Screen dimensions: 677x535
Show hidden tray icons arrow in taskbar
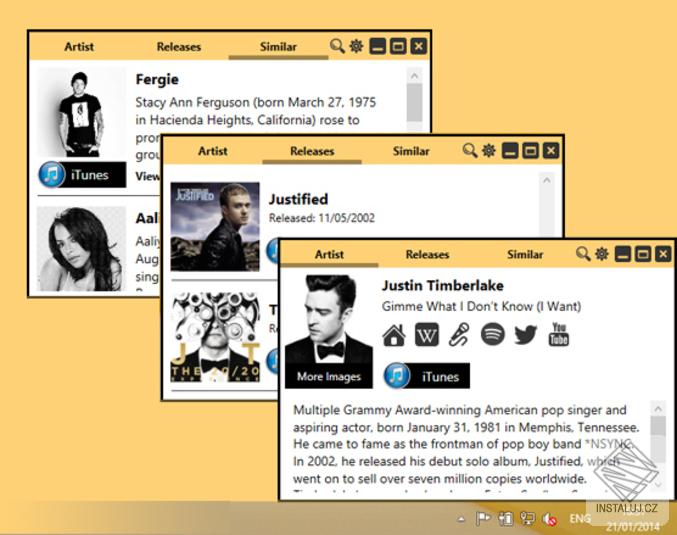pos(462,519)
